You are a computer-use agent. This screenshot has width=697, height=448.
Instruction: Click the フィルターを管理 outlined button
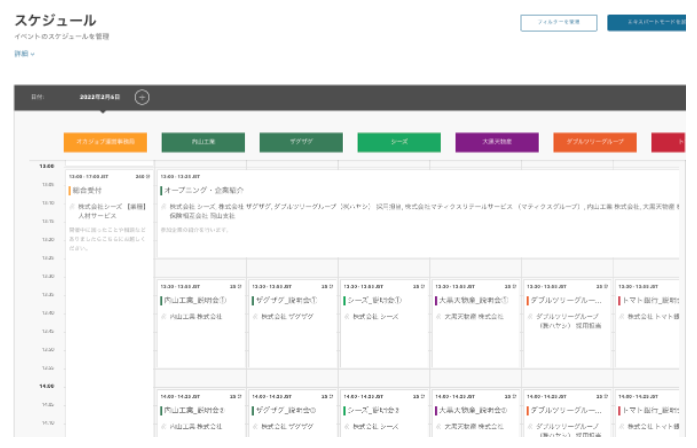[x=558, y=23]
